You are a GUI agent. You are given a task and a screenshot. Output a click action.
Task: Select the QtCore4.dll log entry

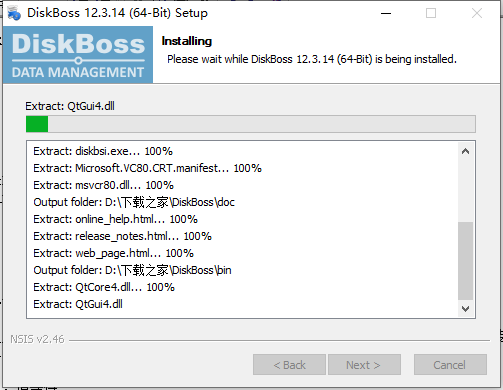click(104, 287)
